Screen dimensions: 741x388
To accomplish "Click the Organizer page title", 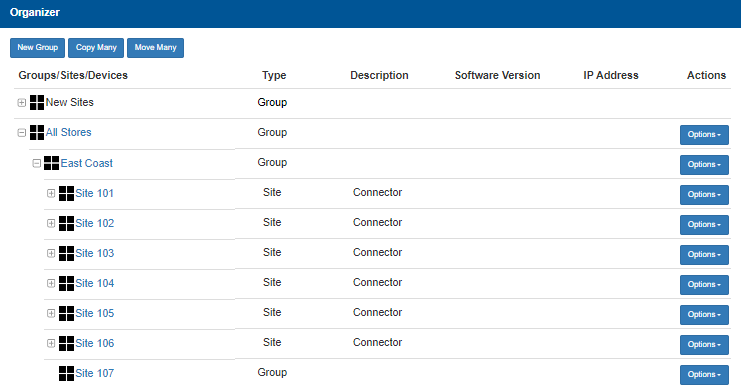I will click(x=35, y=12).
